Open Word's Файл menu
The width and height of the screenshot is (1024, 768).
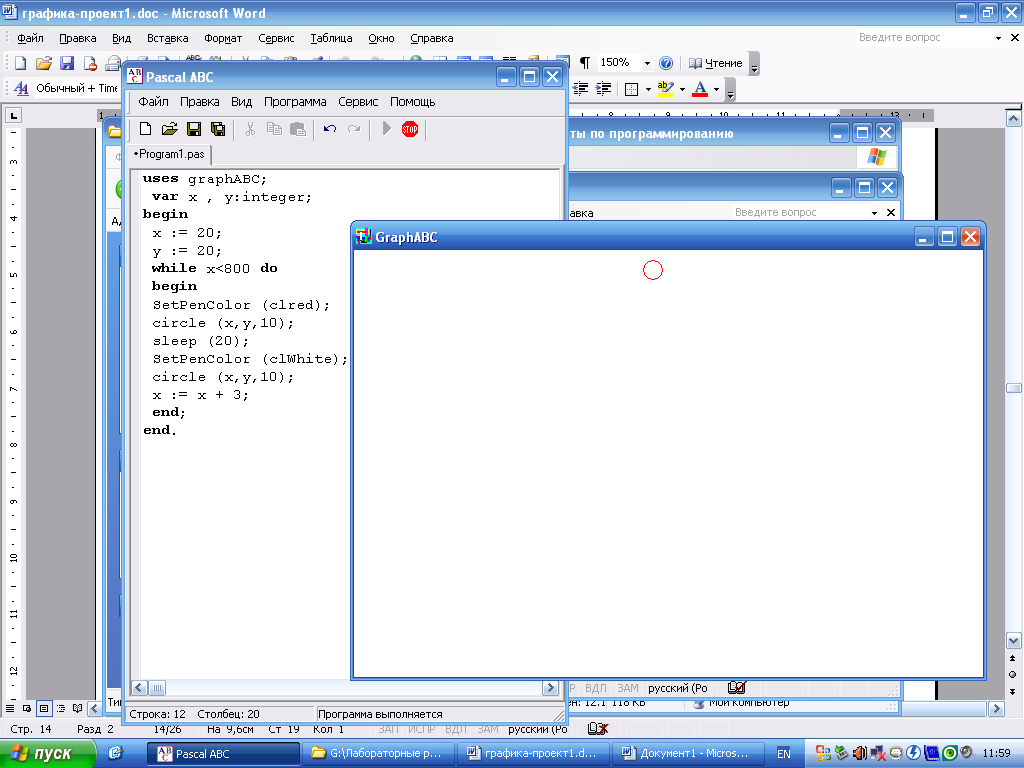[30, 38]
